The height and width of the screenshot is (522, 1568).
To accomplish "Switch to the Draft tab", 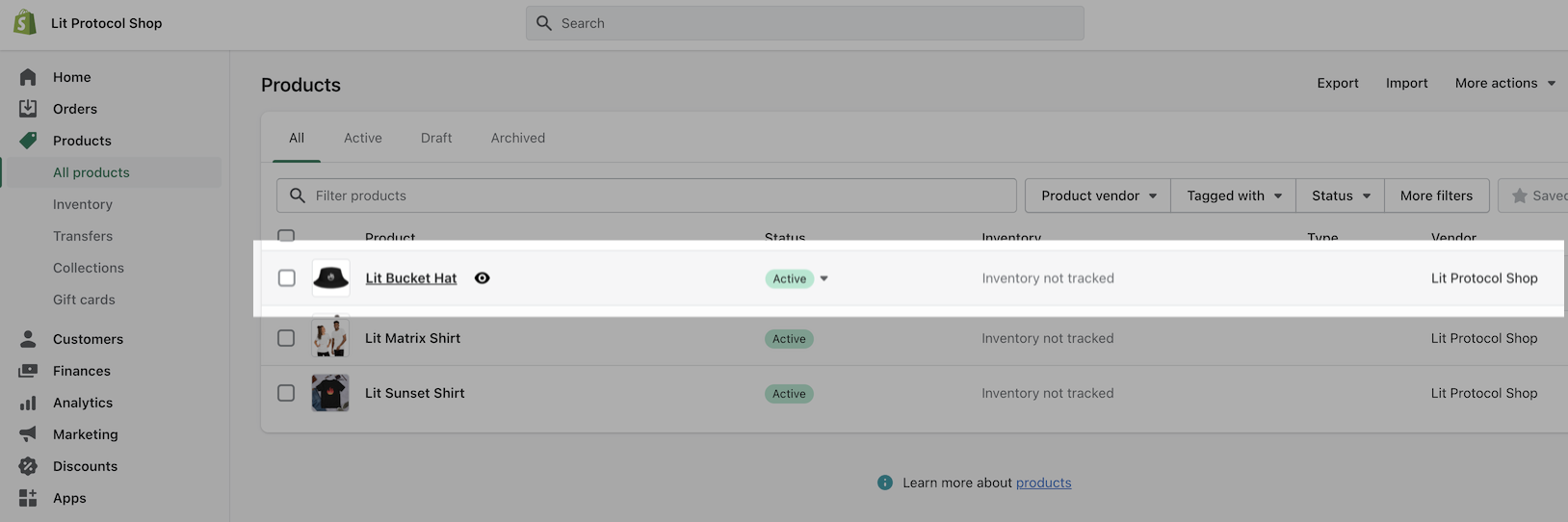I will coord(436,138).
